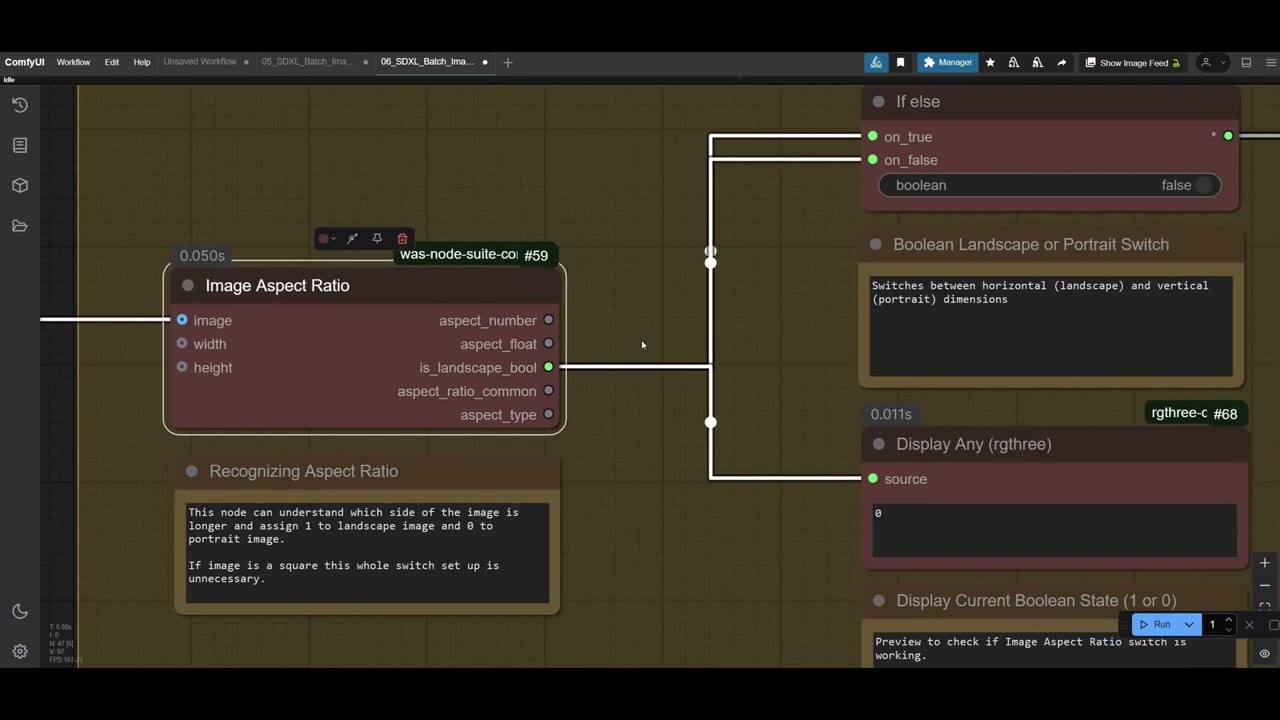The image size is (1280, 720).
Task: Toggle the bottom panel icon
Action: pos(1246,62)
